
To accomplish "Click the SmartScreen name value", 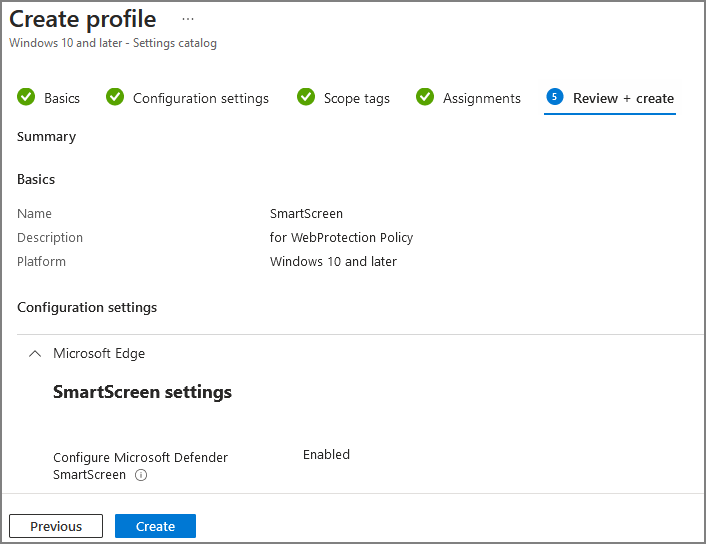I will click(306, 213).
